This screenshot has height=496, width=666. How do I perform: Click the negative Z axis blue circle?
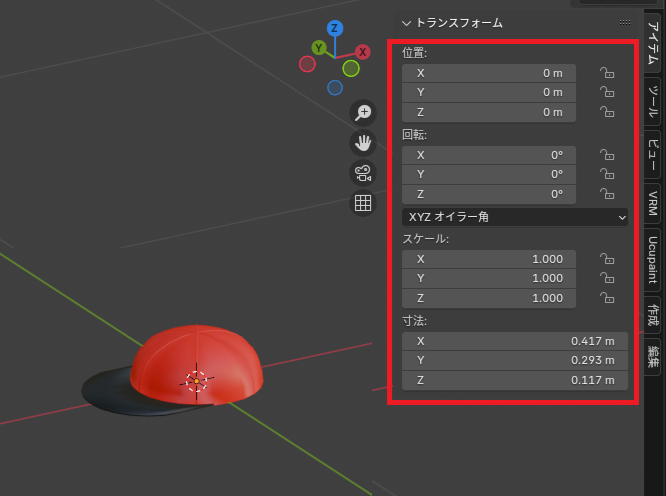coord(335,88)
